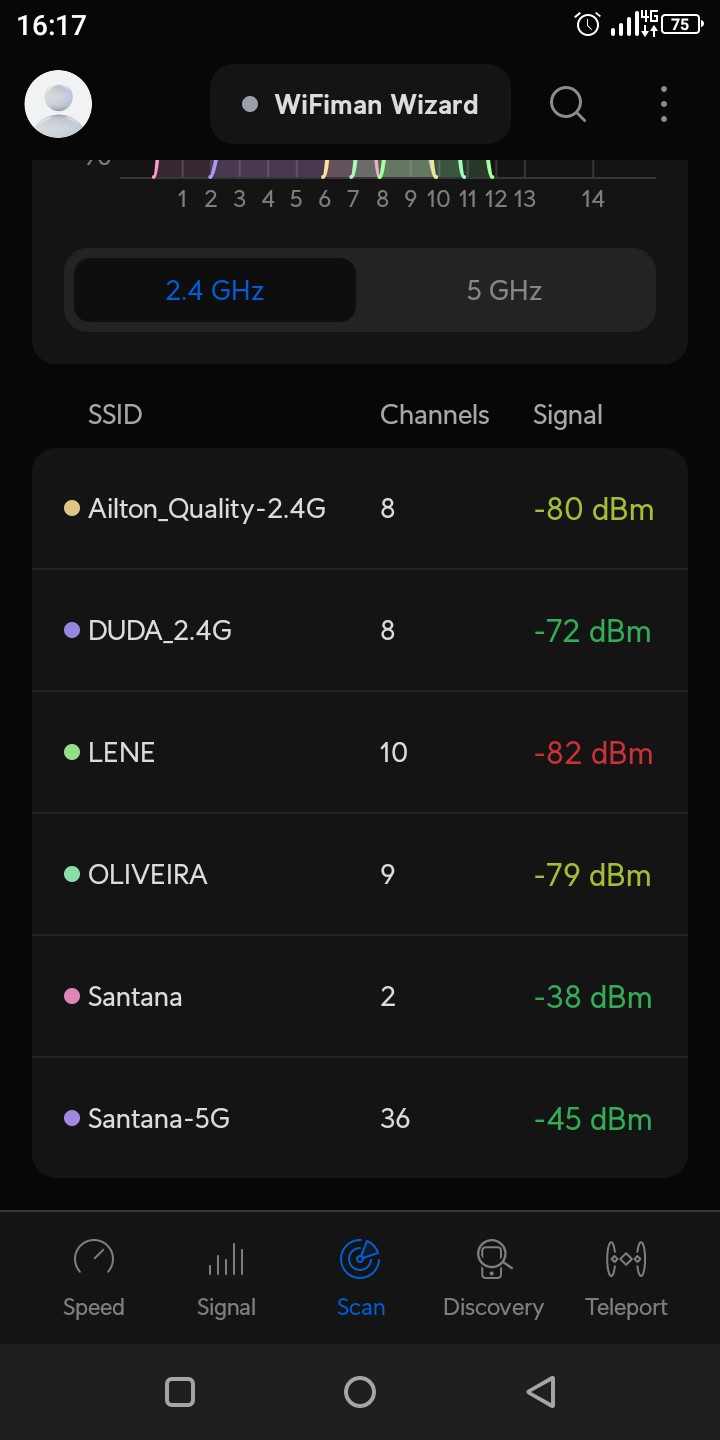The image size is (720, 1440).
Task: Open the WiFiman Wizard device selector
Action: pyautogui.click(x=360, y=105)
